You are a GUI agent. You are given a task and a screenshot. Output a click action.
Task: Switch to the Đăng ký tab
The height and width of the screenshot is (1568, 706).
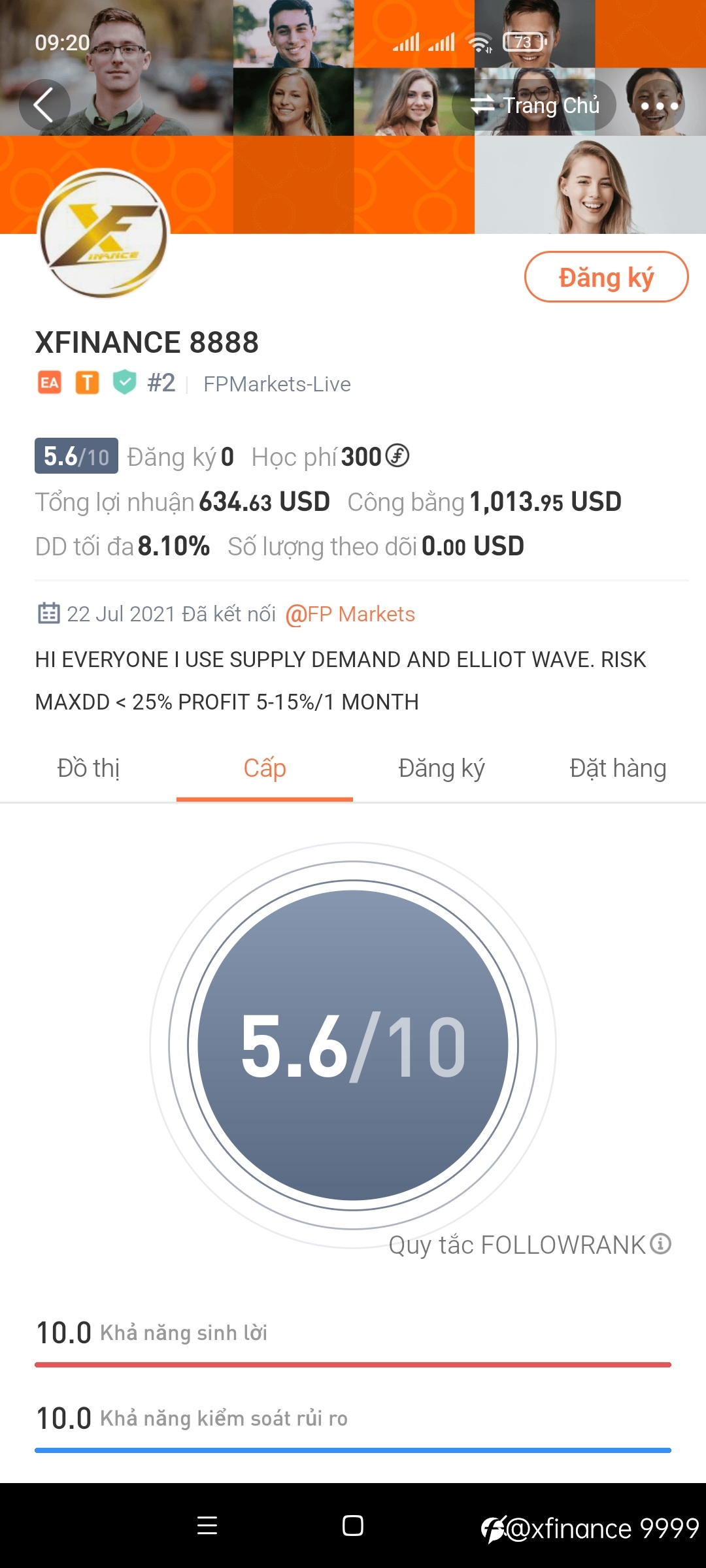pos(441,769)
